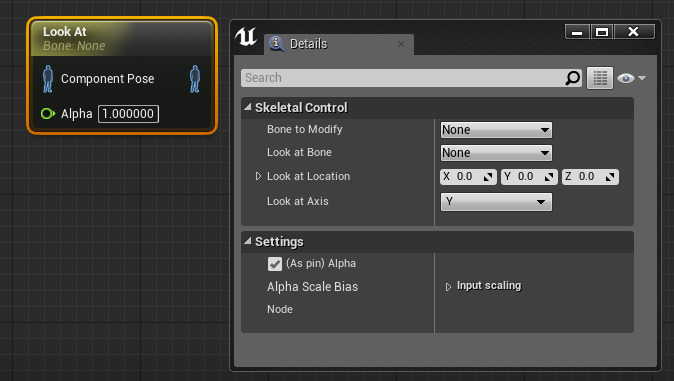Click the Details search field
The width and height of the screenshot is (674, 381).
point(411,78)
